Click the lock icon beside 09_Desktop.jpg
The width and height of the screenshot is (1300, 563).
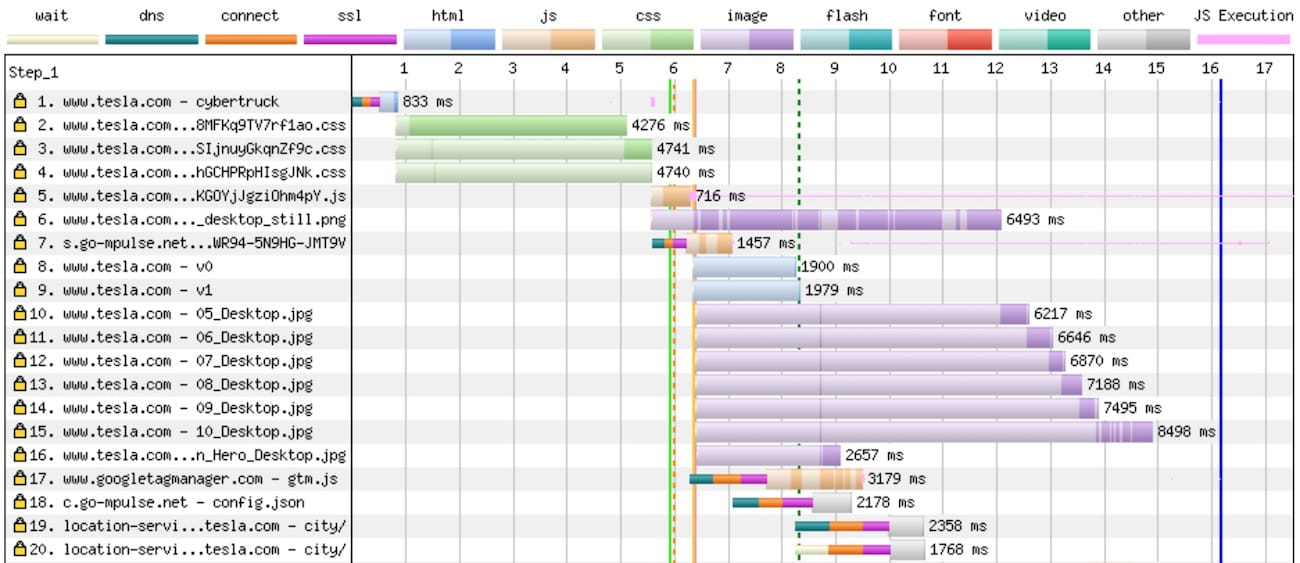(19, 408)
